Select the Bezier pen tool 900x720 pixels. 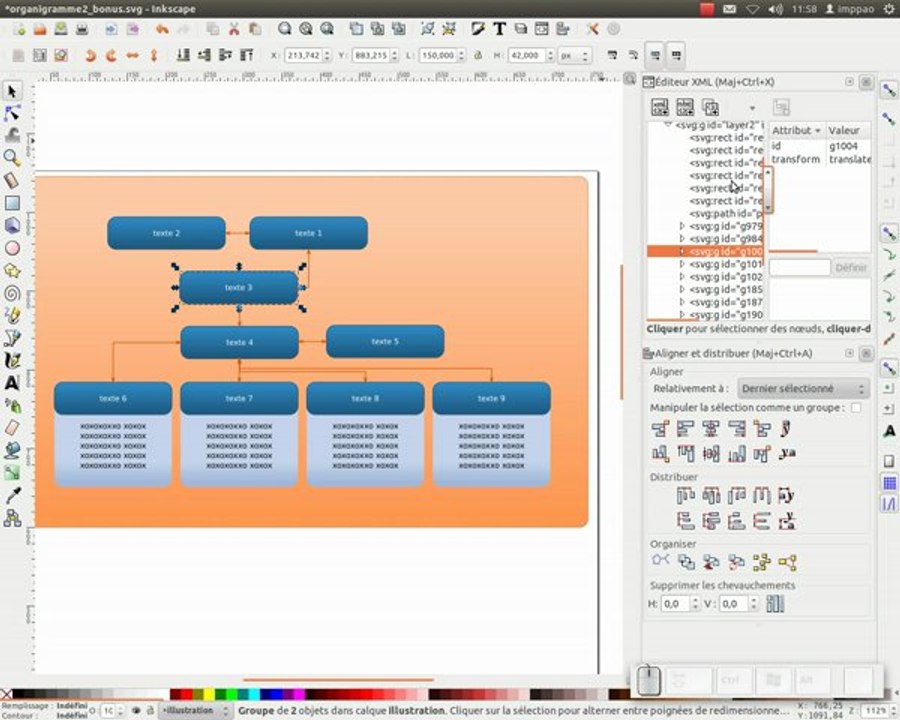[12, 338]
